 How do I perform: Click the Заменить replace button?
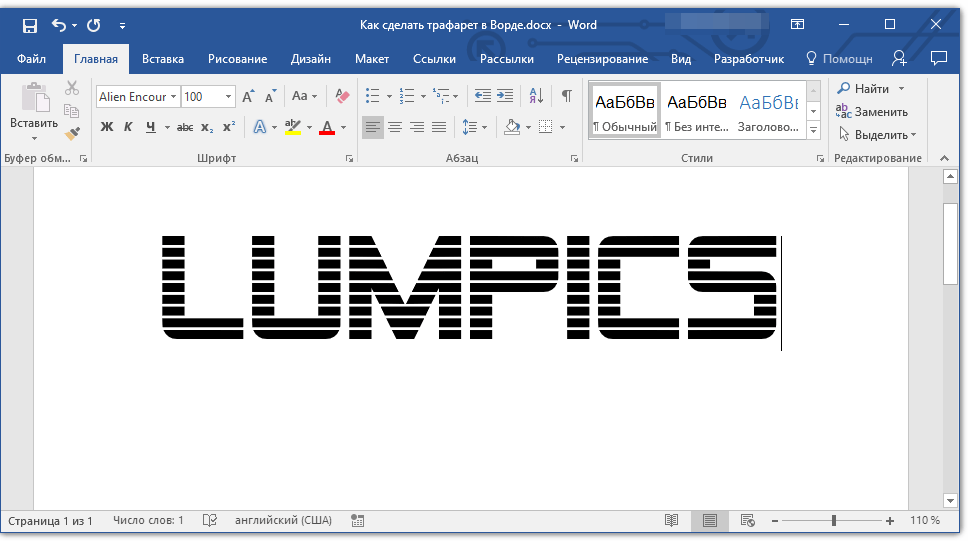pos(872,112)
